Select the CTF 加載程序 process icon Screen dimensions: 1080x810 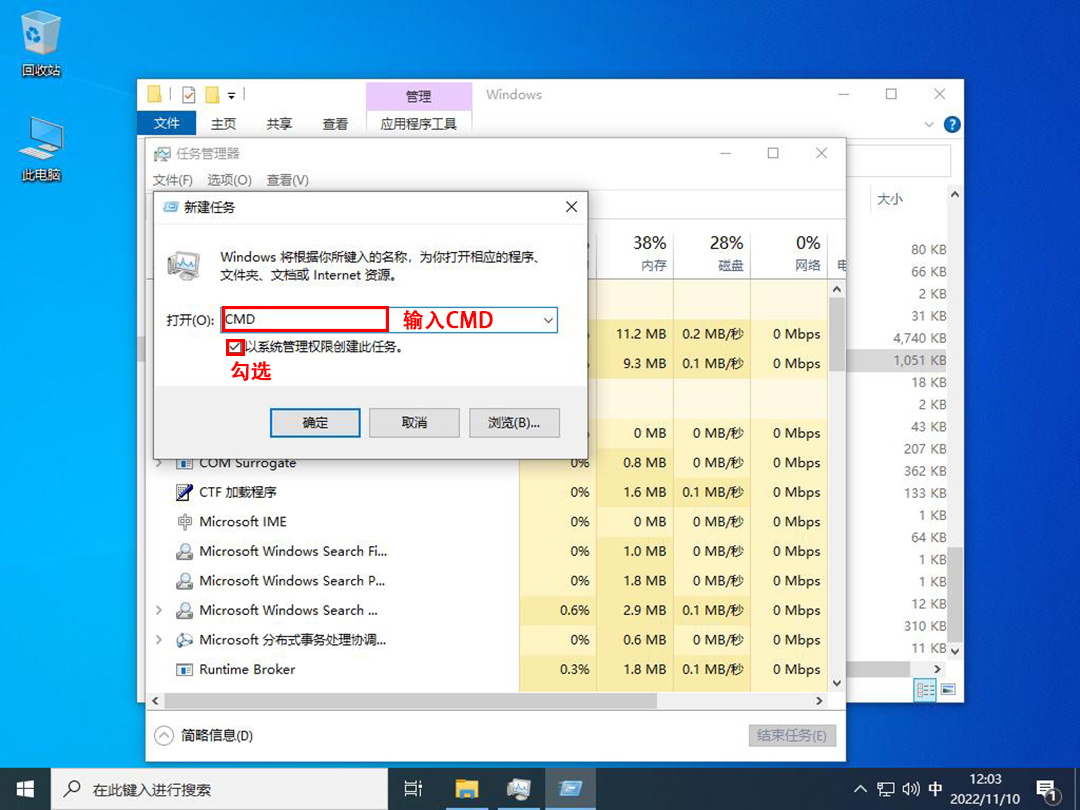point(184,492)
